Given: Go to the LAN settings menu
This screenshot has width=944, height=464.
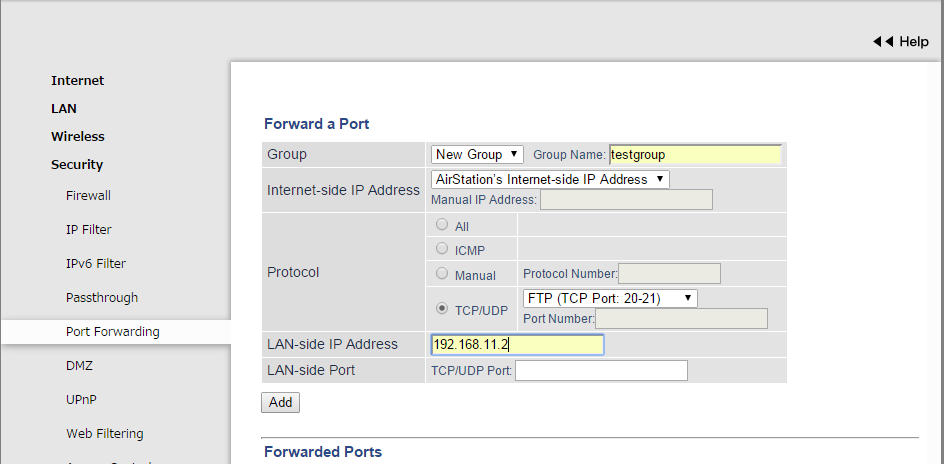Looking at the screenshot, I should coord(64,109).
